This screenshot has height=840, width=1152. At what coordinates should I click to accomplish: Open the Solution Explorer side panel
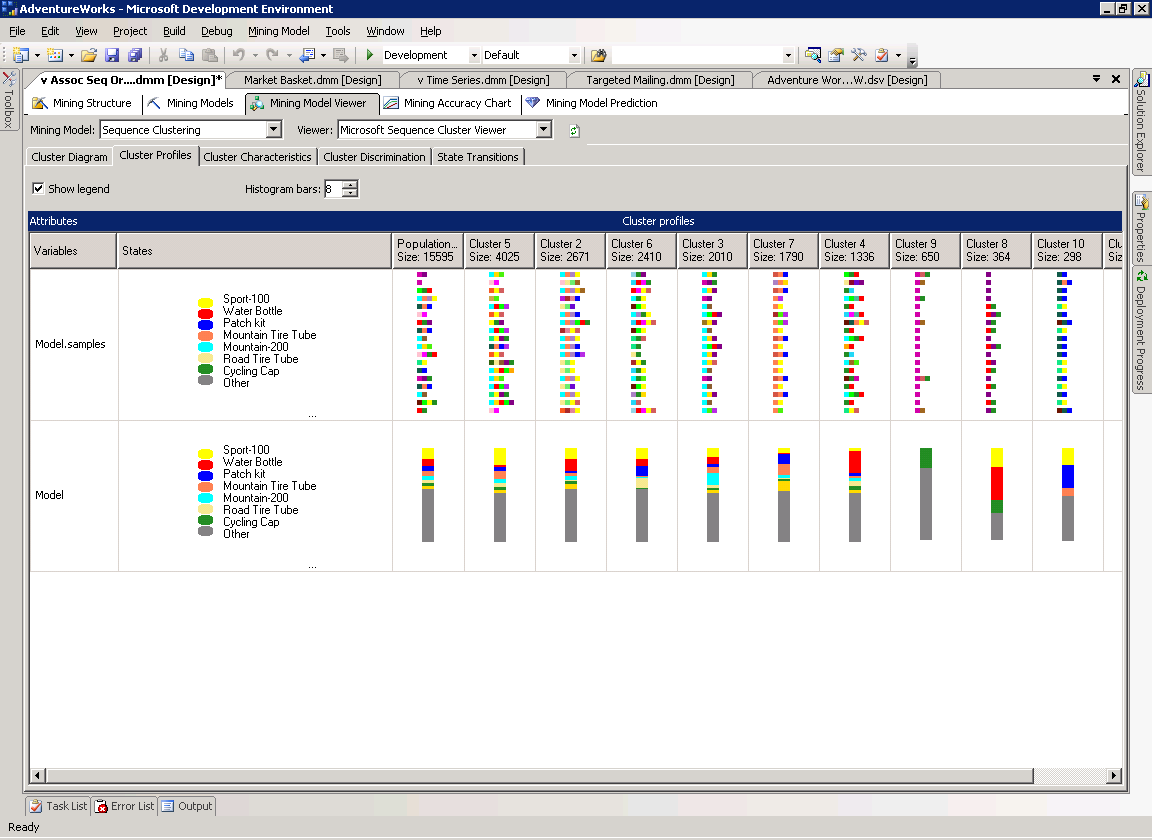click(1141, 122)
